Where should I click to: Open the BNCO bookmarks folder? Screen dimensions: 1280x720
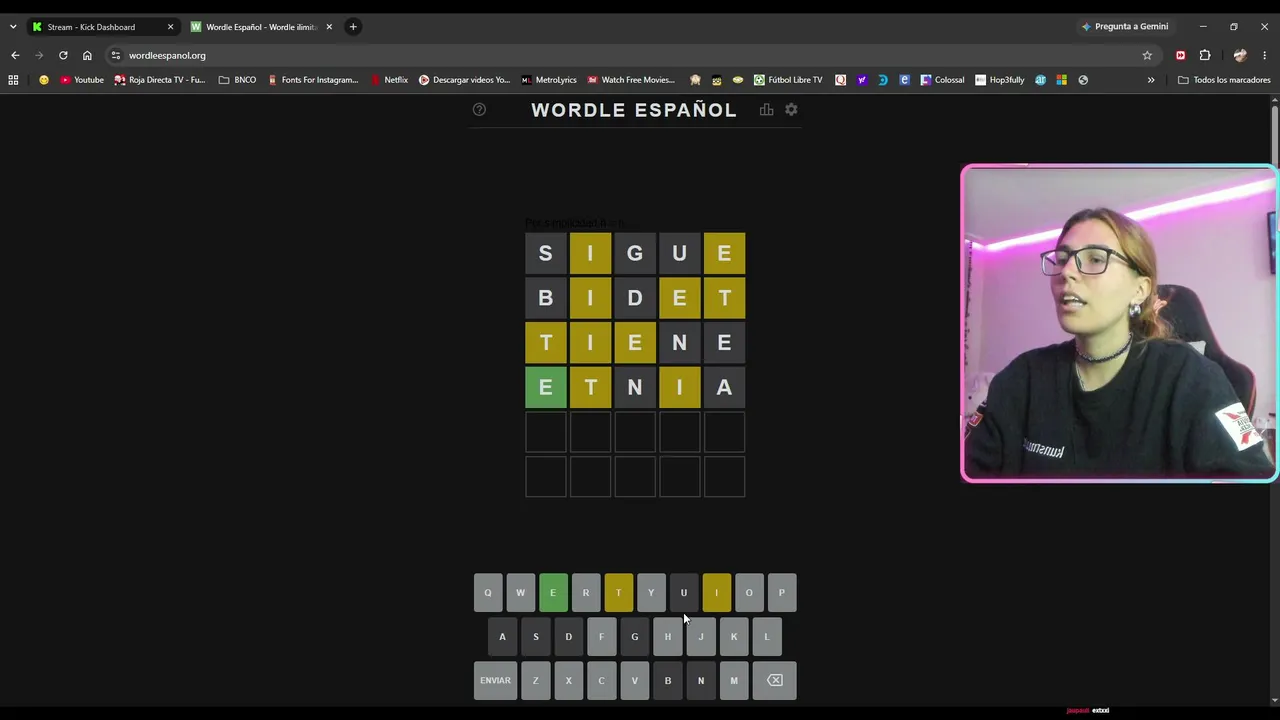pos(237,80)
